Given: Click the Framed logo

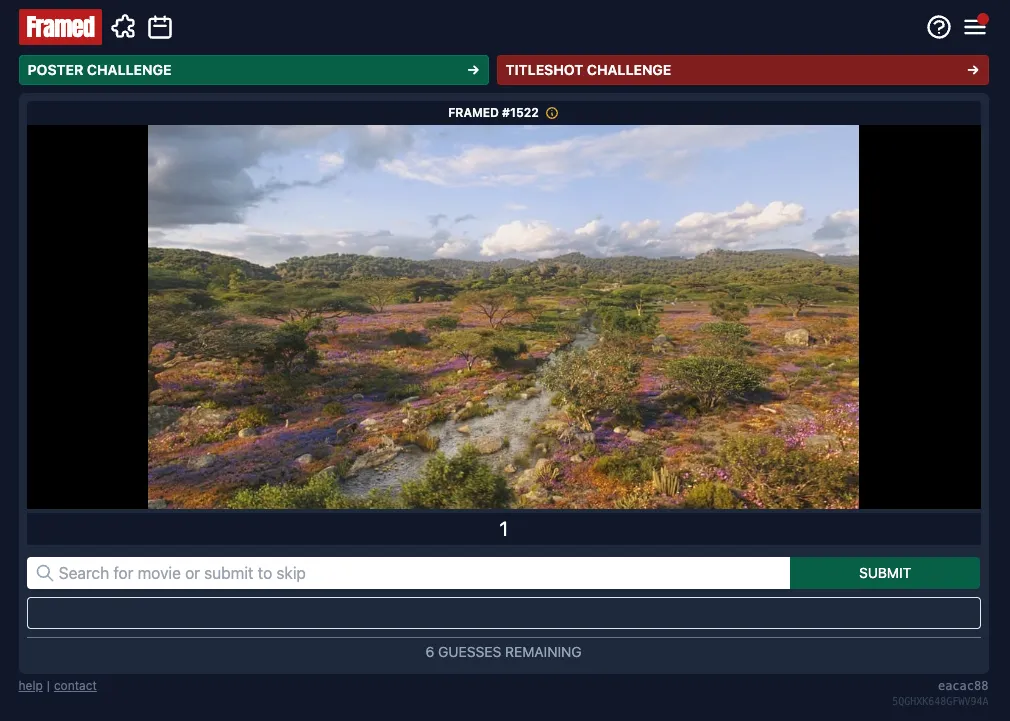Looking at the screenshot, I should (x=61, y=27).
